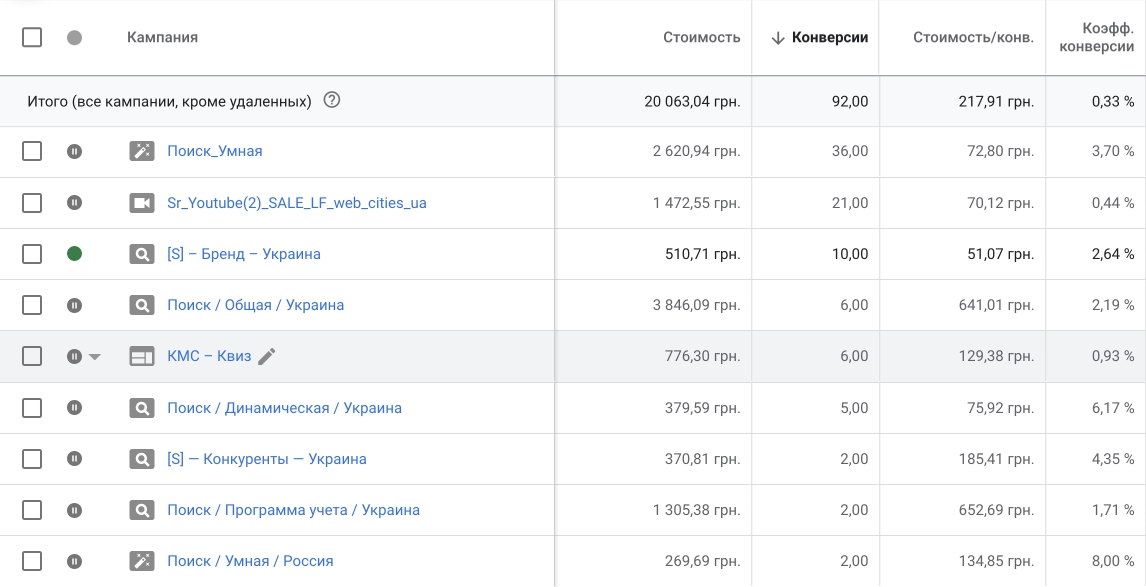Click cost per conversion 185,41 грн.
This screenshot has width=1146, height=587.
point(996,459)
